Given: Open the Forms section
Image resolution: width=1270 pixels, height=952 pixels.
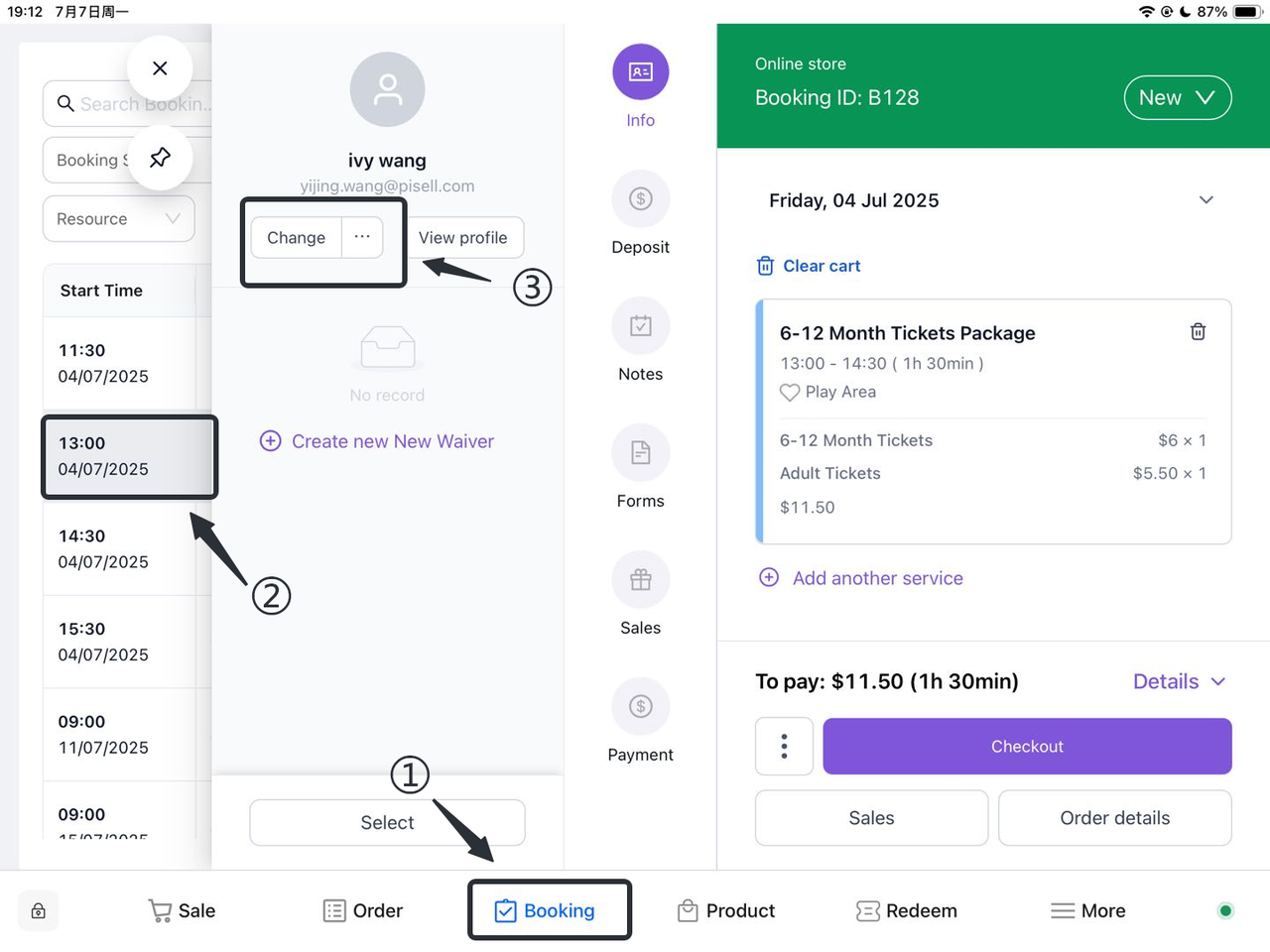Looking at the screenshot, I should (640, 453).
